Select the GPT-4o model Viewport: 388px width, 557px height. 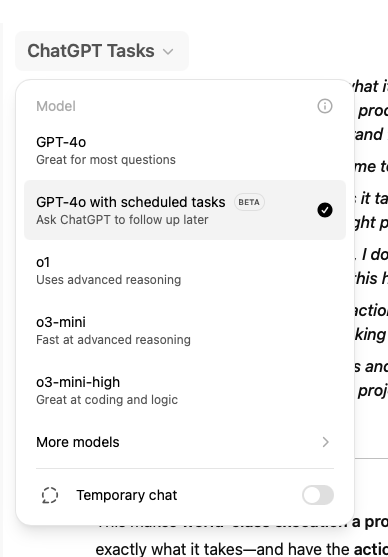[185, 150]
